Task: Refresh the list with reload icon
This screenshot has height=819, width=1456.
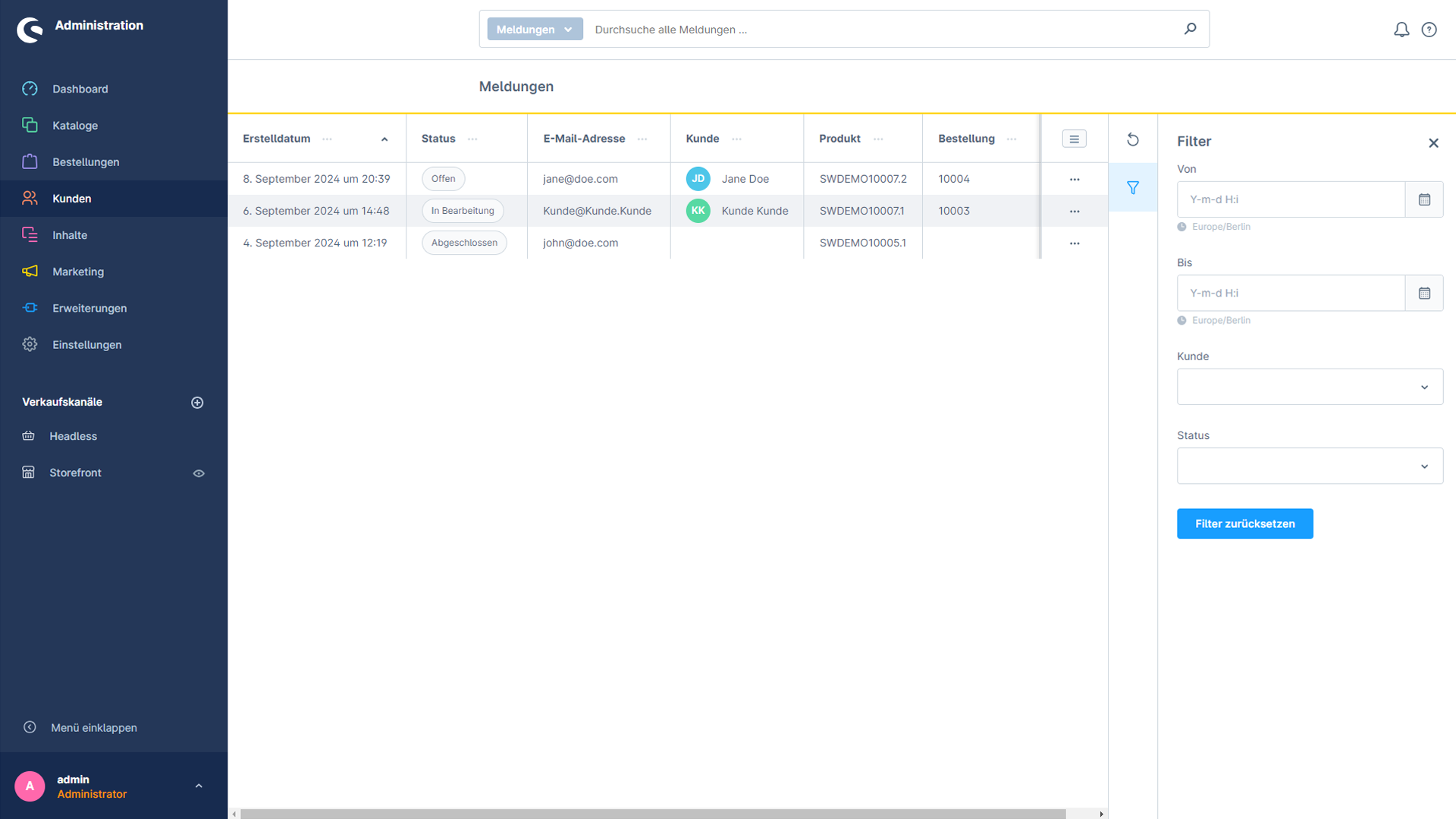Action: click(x=1132, y=139)
